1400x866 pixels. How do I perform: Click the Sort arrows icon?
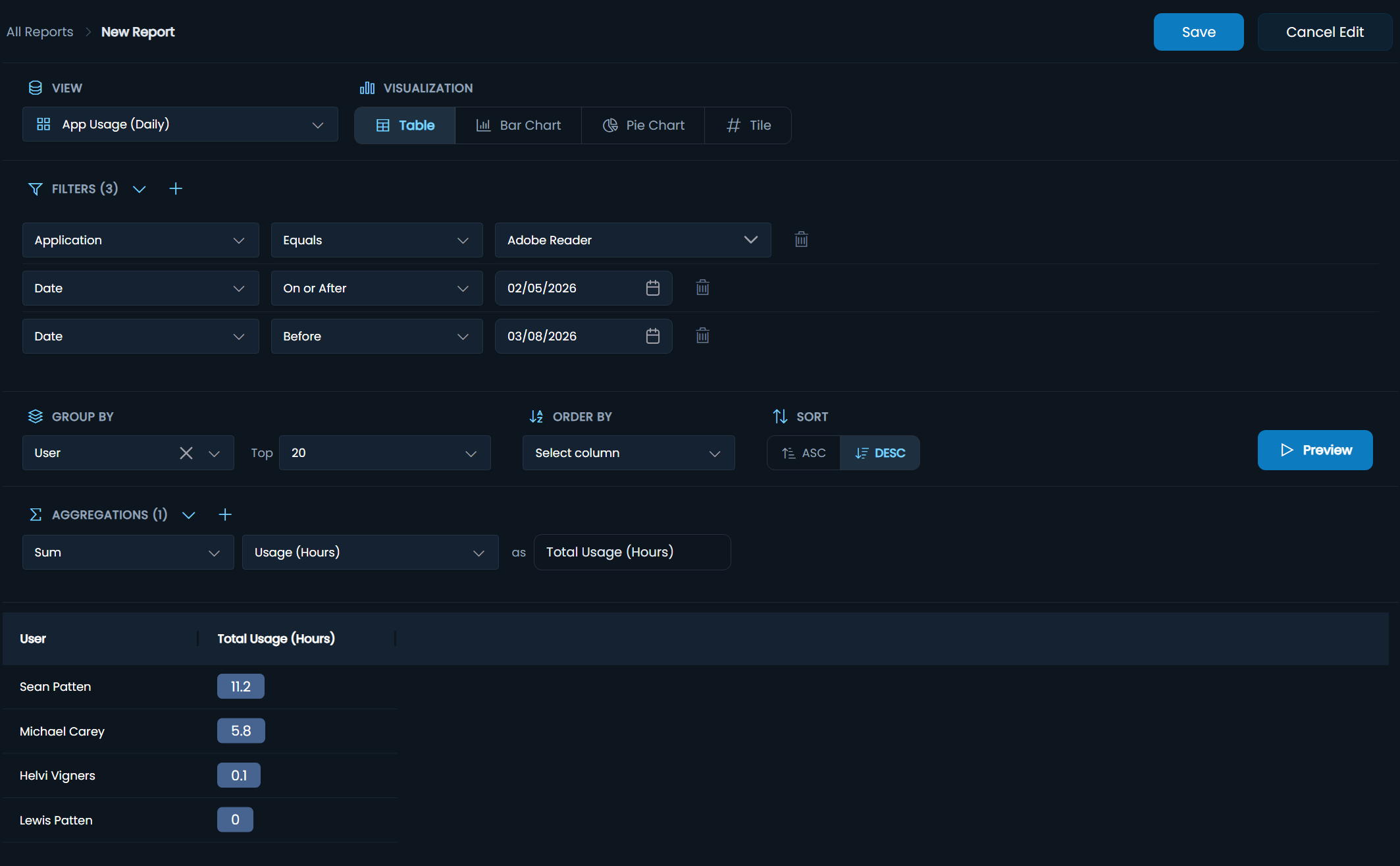click(x=780, y=416)
